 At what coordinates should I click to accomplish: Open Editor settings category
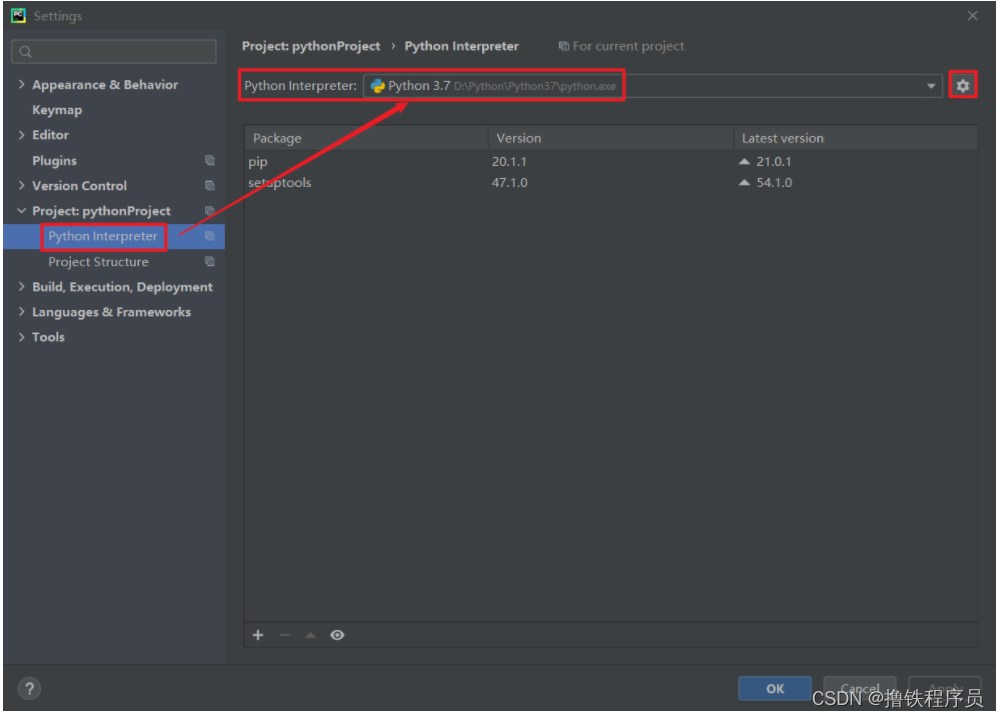click(x=50, y=135)
